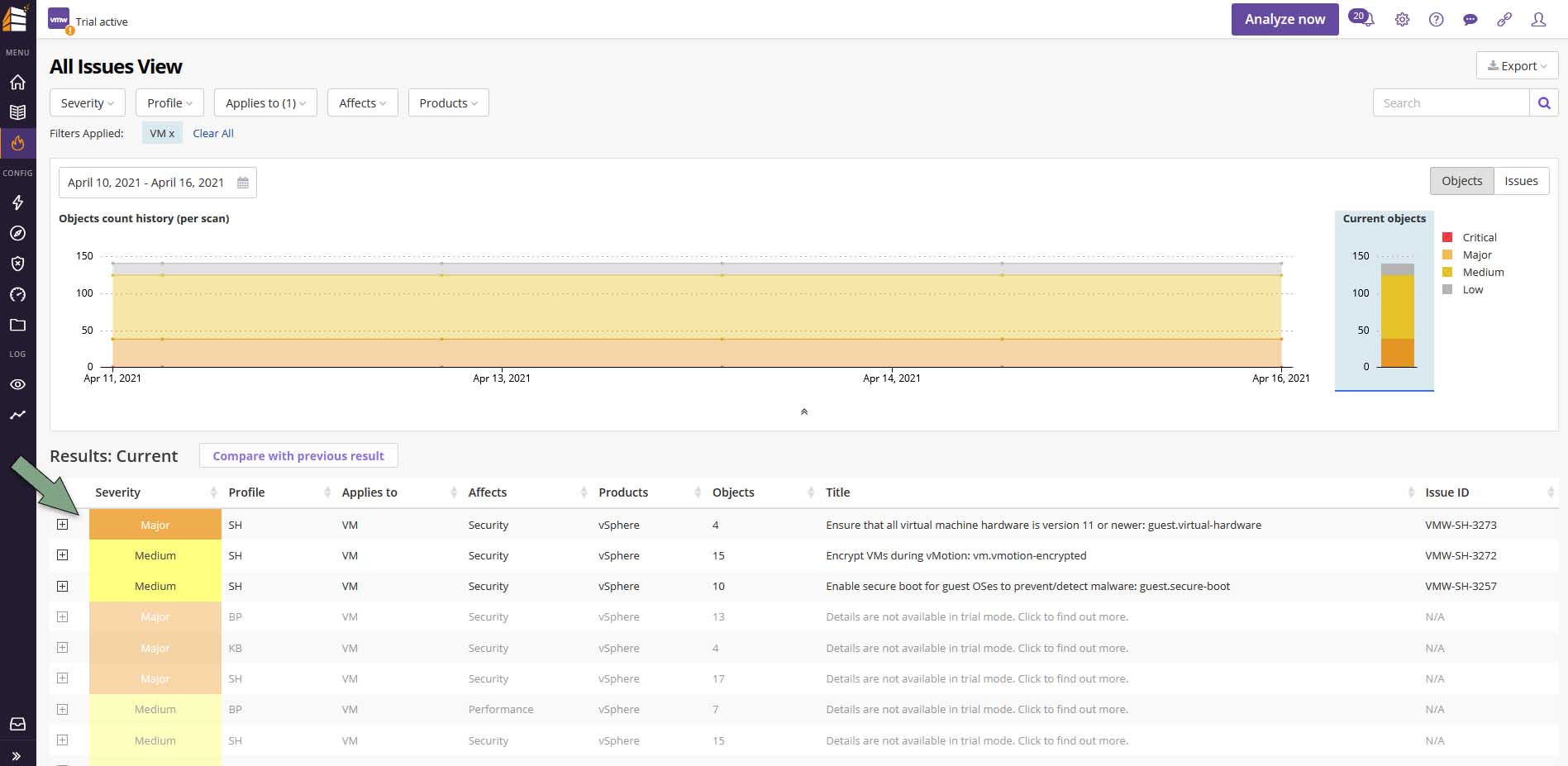This screenshot has width=1568, height=766.
Task: Remove the VM filter tag
Action: click(162, 133)
